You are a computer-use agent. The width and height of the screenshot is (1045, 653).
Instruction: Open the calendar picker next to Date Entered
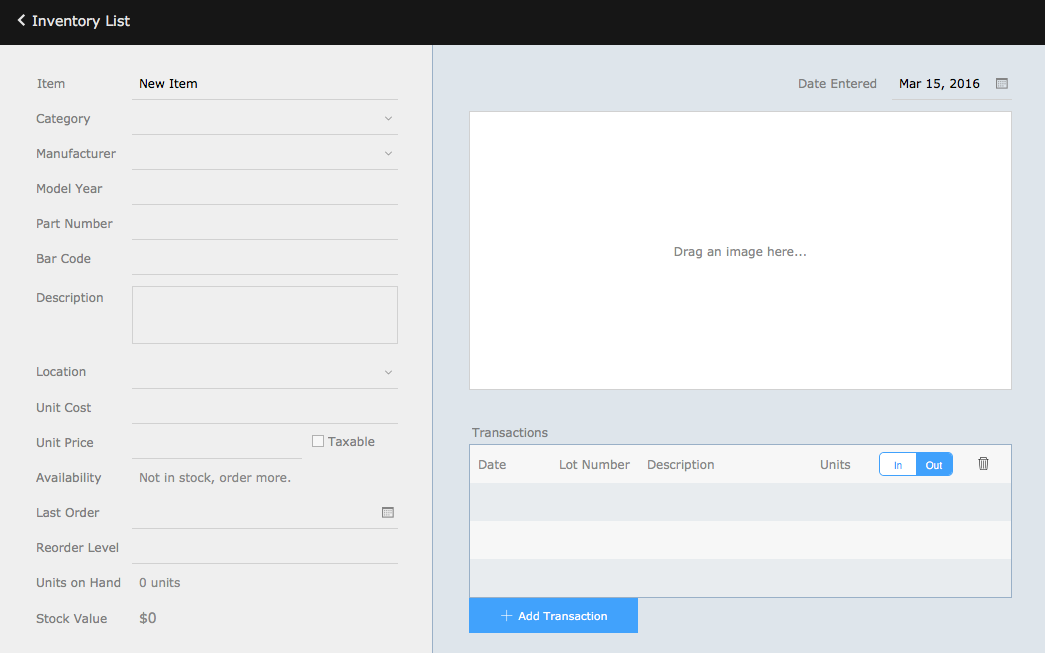pos(1001,83)
